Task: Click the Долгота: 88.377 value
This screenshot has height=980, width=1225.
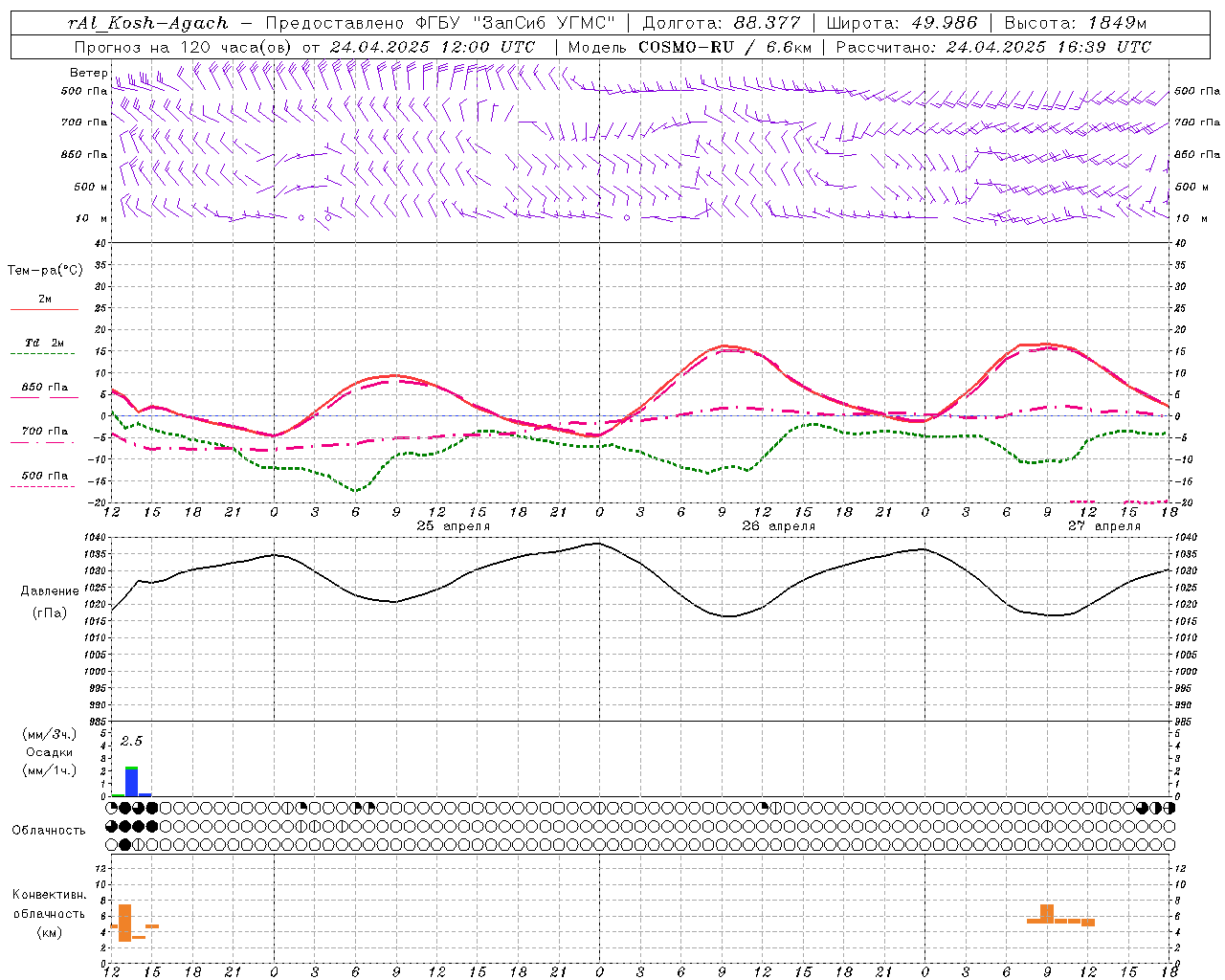Action: click(721, 23)
